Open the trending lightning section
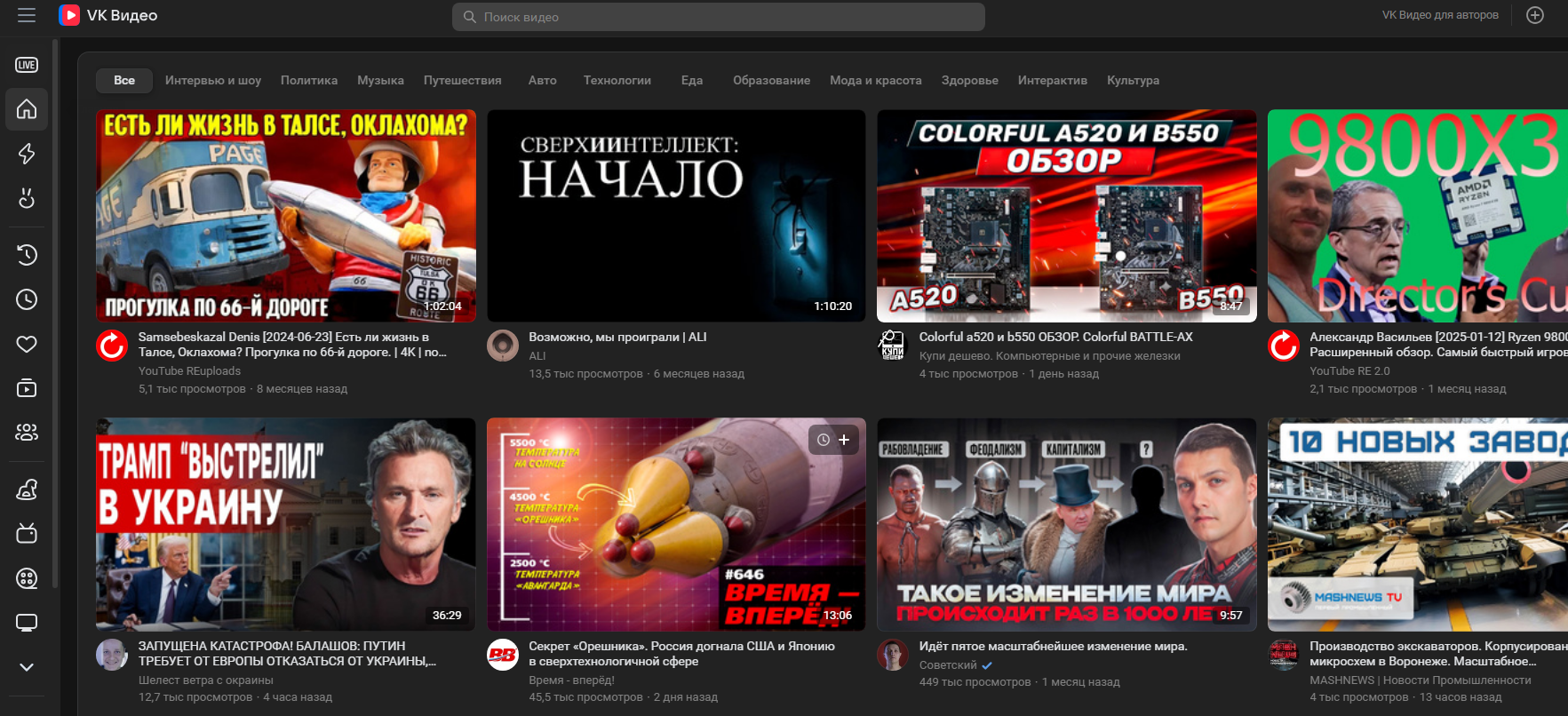1568x716 pixels. (x=27, y=154)
